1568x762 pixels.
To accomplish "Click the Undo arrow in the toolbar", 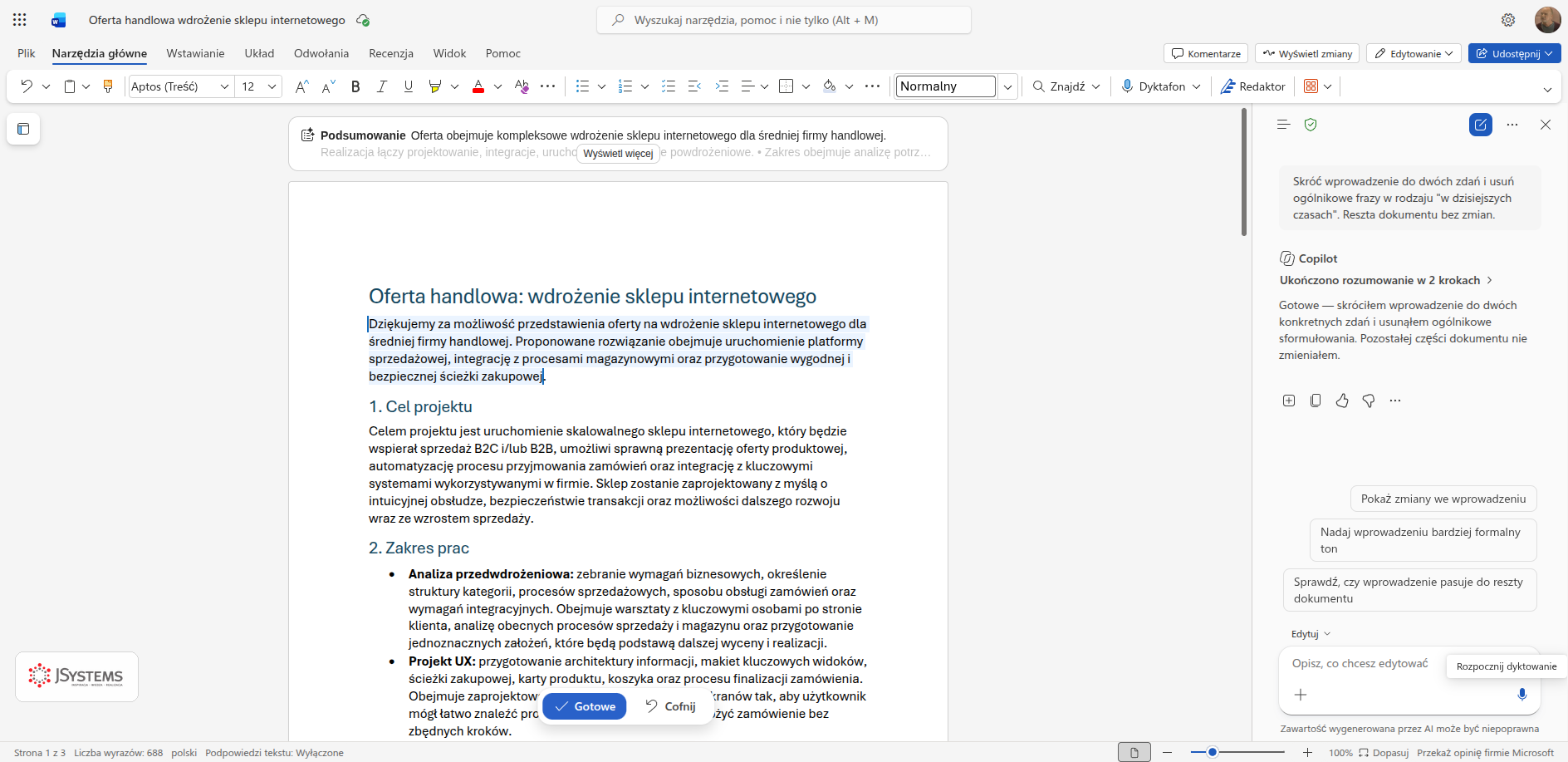I will pyautogui.click(x=27, y=86).
